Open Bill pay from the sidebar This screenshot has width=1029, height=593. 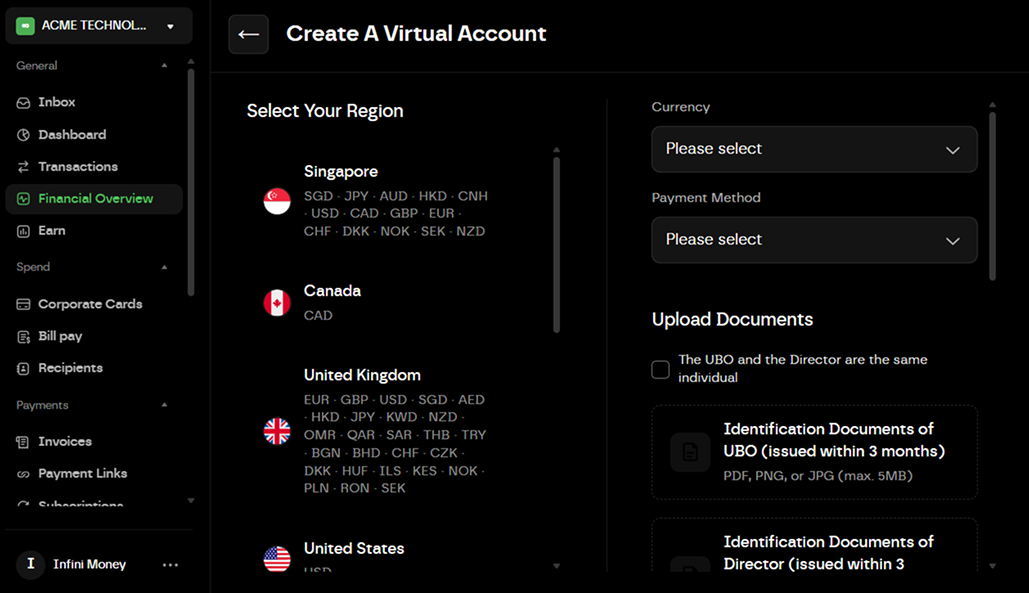point(24,335)
